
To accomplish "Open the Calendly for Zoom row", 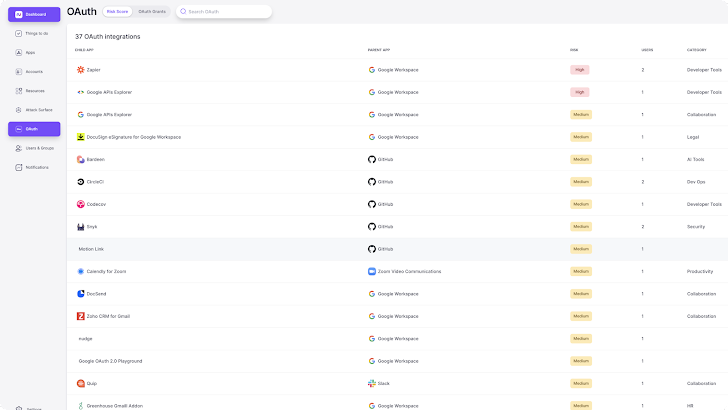I will 106,271.
